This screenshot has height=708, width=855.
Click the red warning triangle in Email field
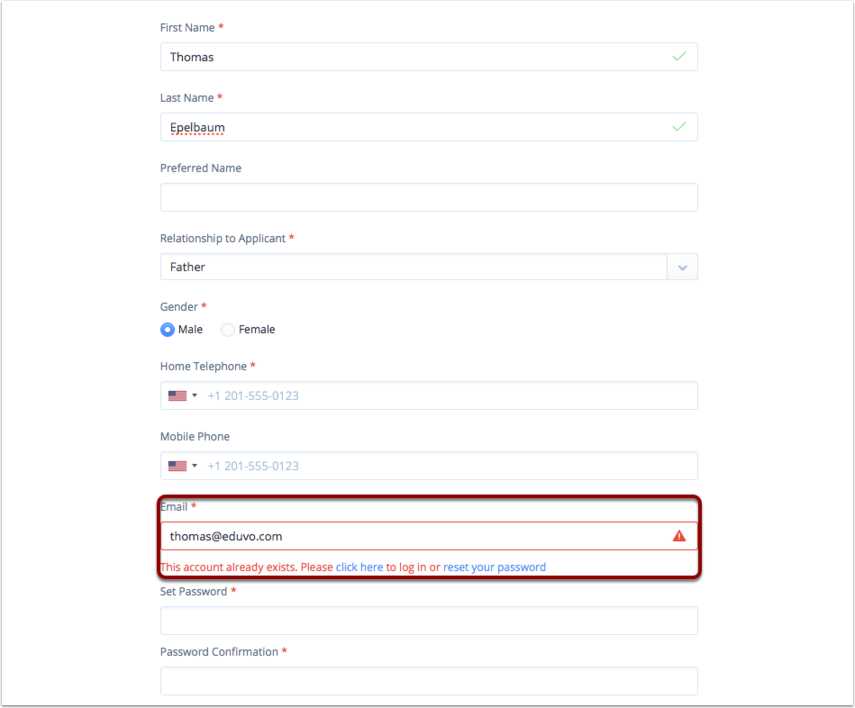pyautogui.click(x=679, y=536)
